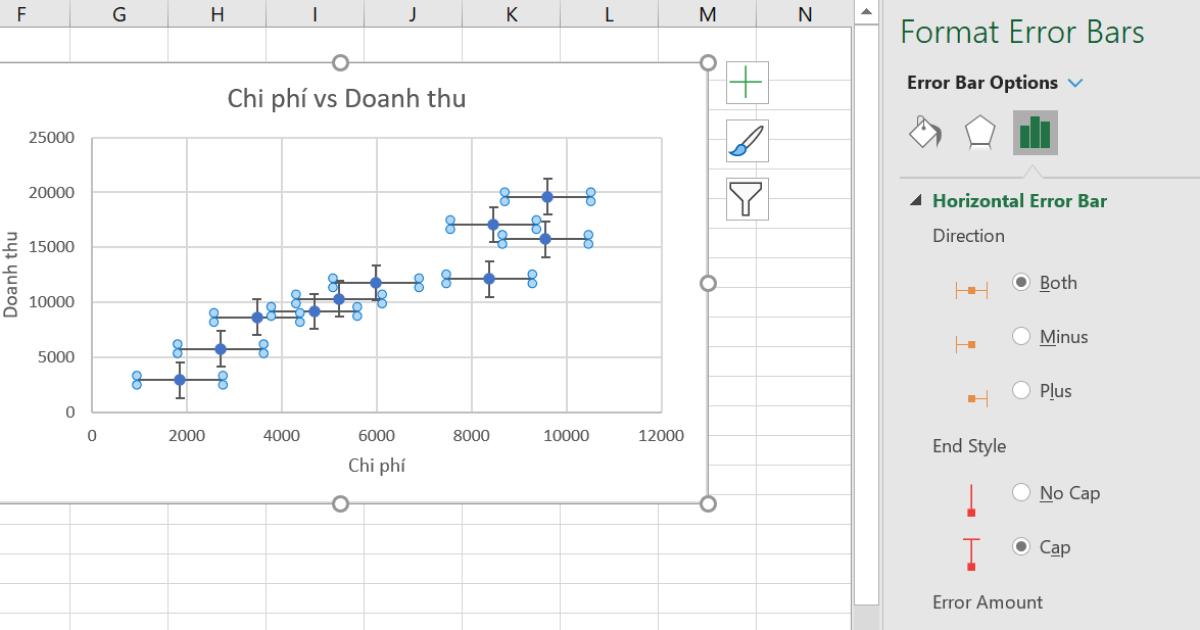Select a dark blue mean data point
1200x630 pixels.
click(546, 197)
